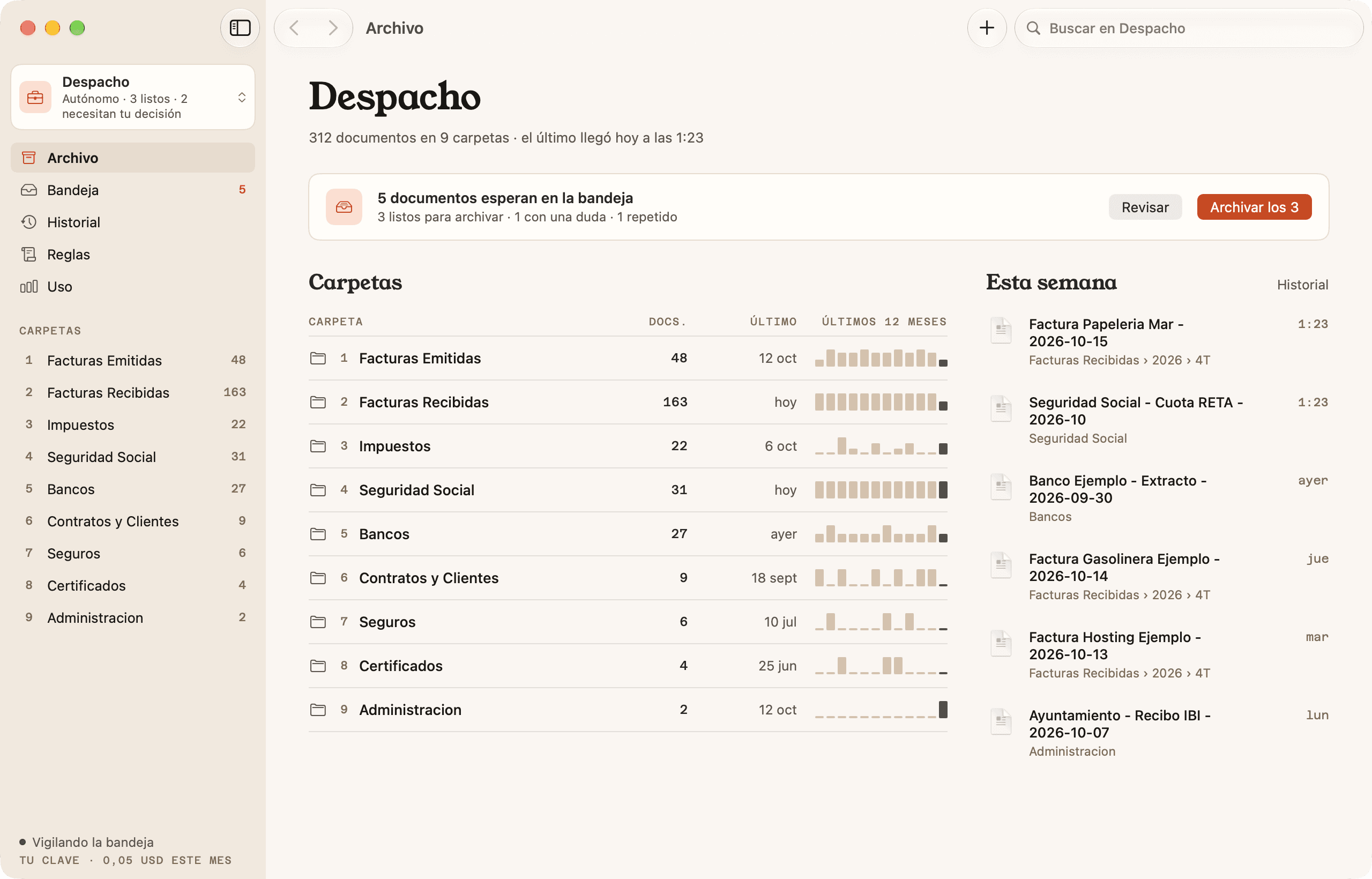This screenshot has height=879, width=1372.
Task: Click the plus add-document icon
Action: pos(986,28)
